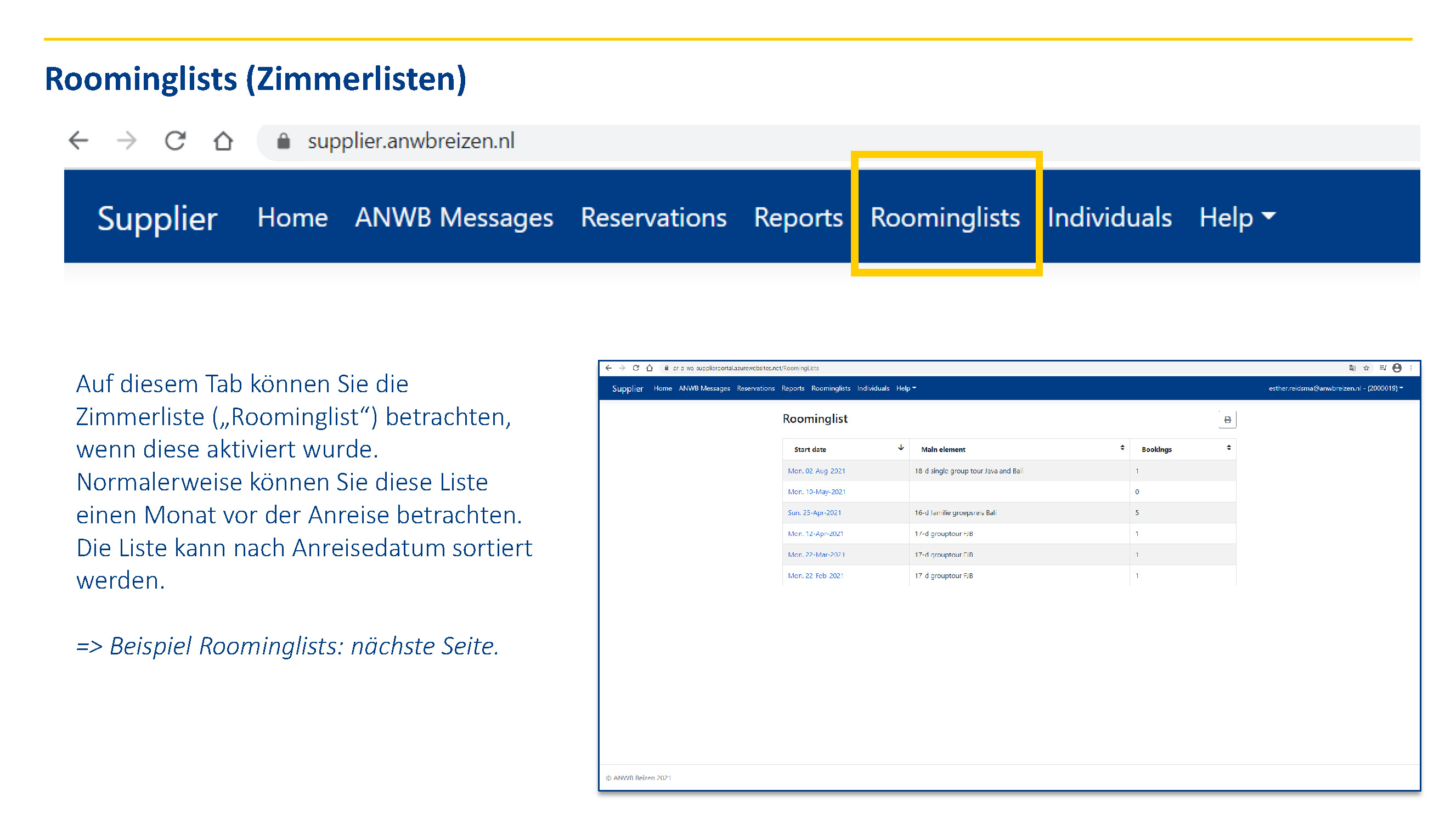This screenshot has height=819, width=1456.
Task: Open esther.reidsma account dropdown
Action: coord(1336,388)
